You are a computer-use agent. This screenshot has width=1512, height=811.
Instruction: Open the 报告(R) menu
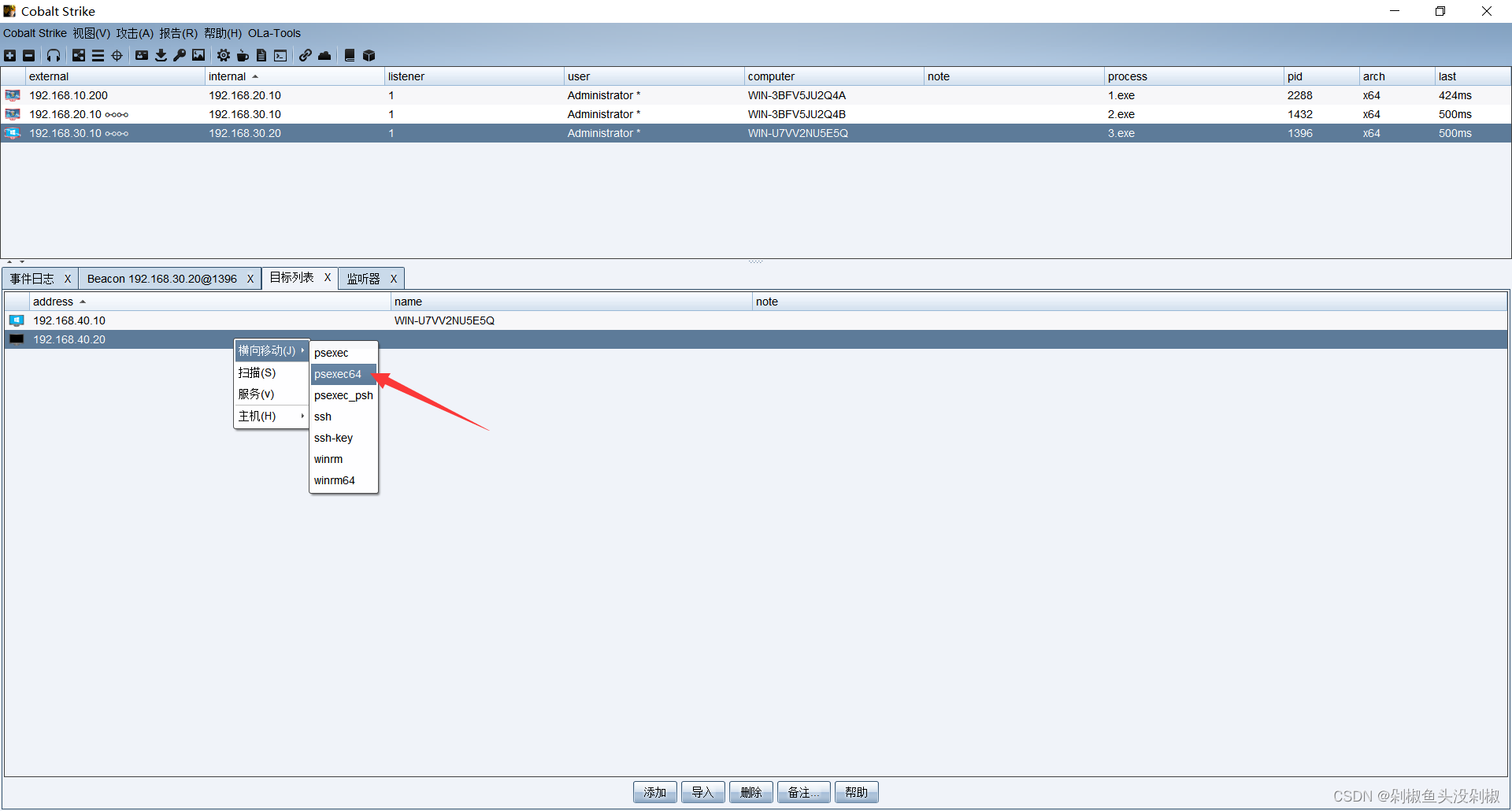[178, 33]
